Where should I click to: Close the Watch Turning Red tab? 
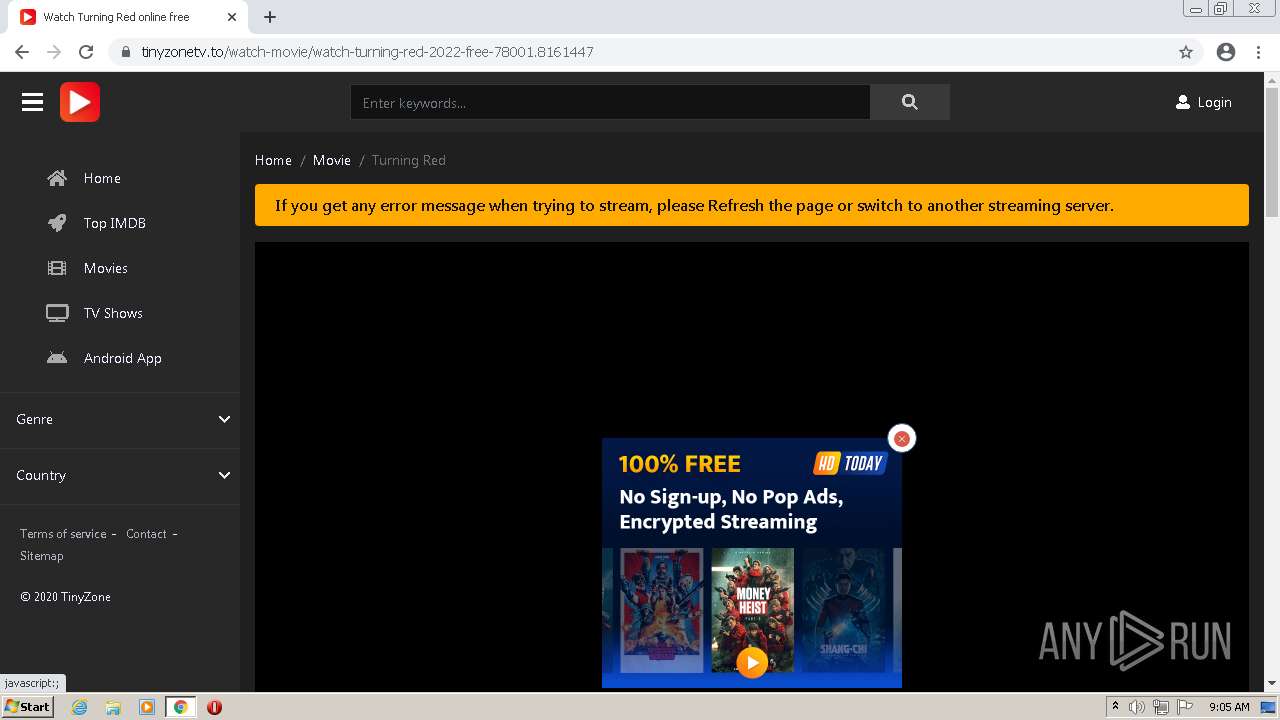pyautogui.click(x=232, y=17)
